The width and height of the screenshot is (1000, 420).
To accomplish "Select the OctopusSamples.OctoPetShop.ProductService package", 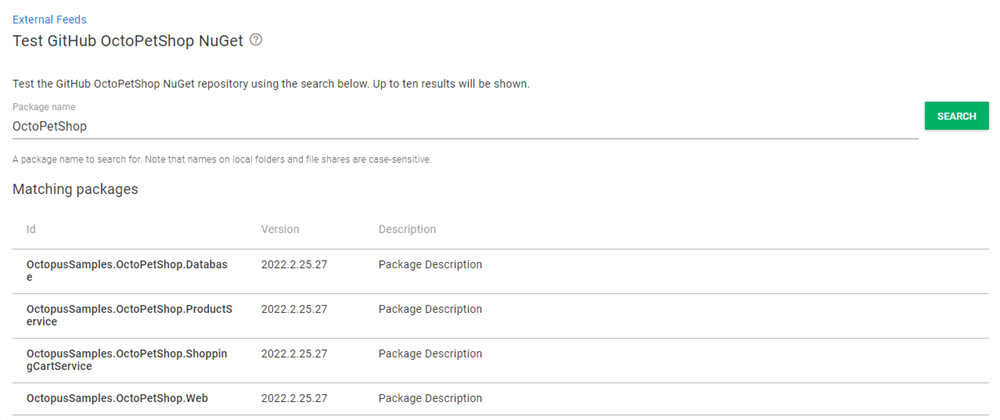I will tap(129, 315).
